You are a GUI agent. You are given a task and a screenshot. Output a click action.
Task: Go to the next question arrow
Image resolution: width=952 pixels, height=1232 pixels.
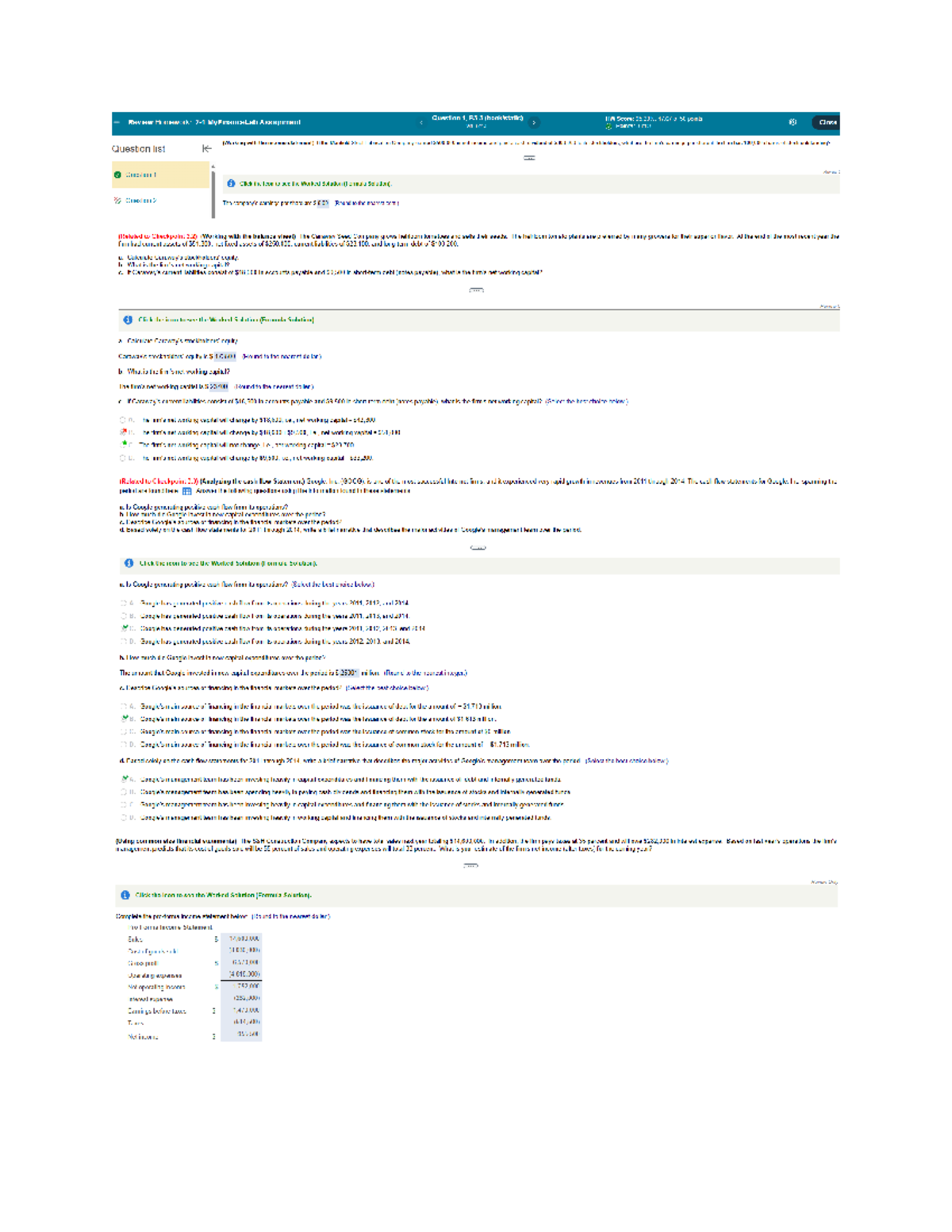click(534, 122)
